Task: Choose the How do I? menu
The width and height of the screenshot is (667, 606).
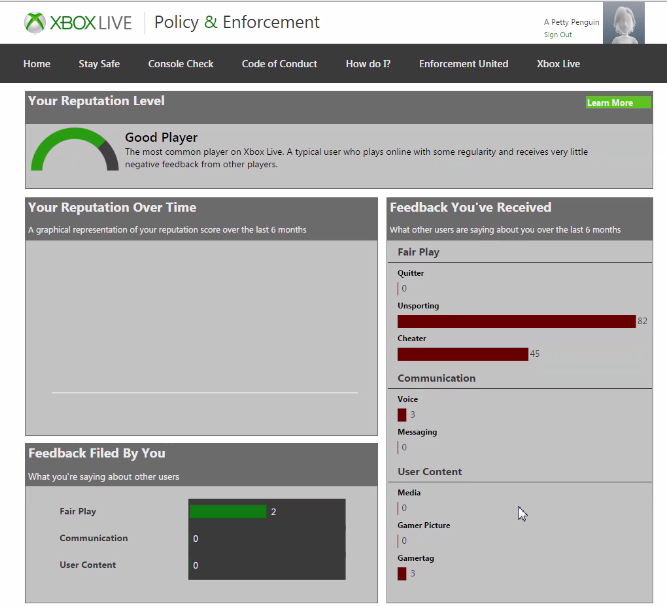Action: pyautogui.click(x=368, y=64)
